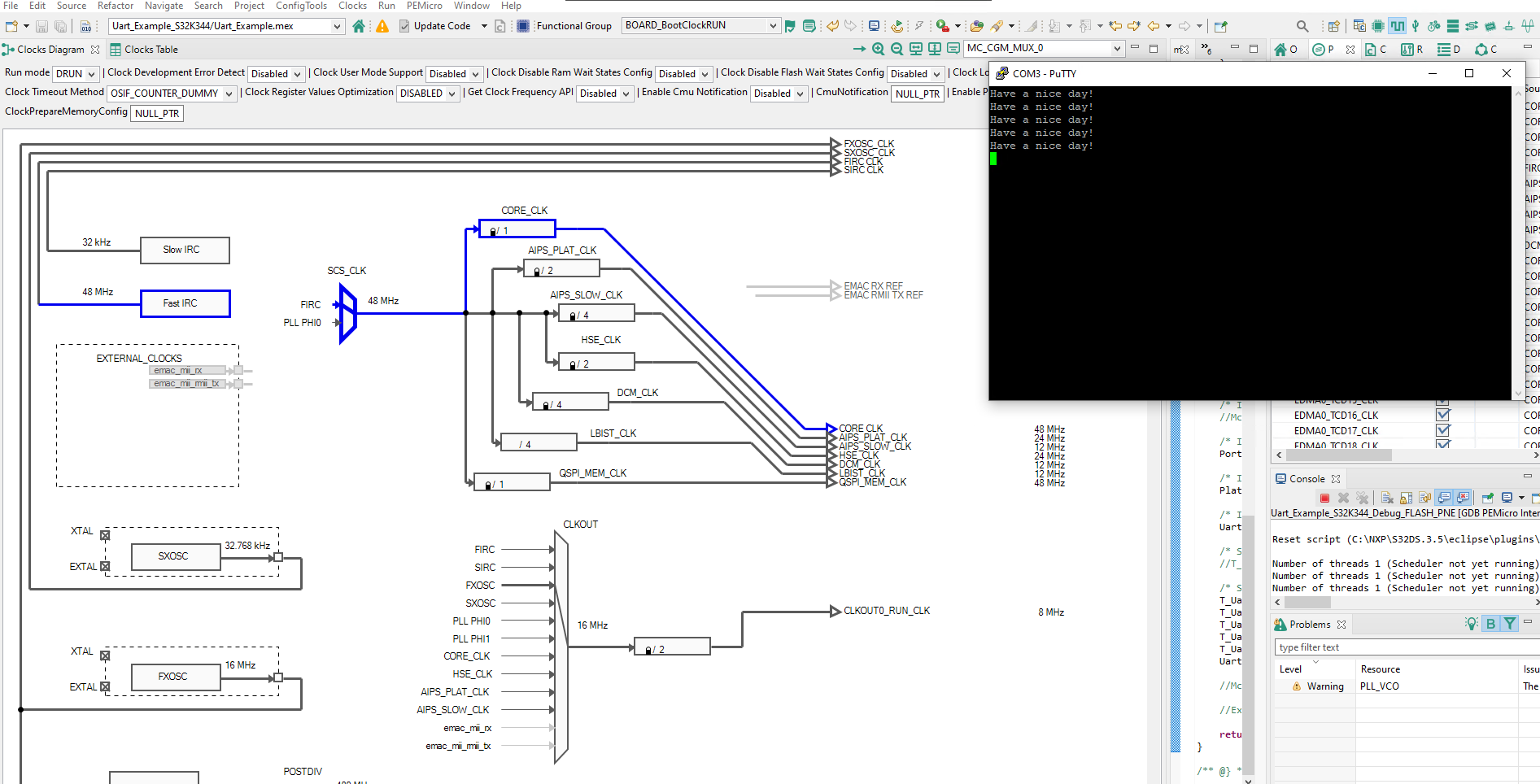Select the zoom out tool in the diagram toolbar
This screenshot has width=1540, height=784.
[896, 49]
